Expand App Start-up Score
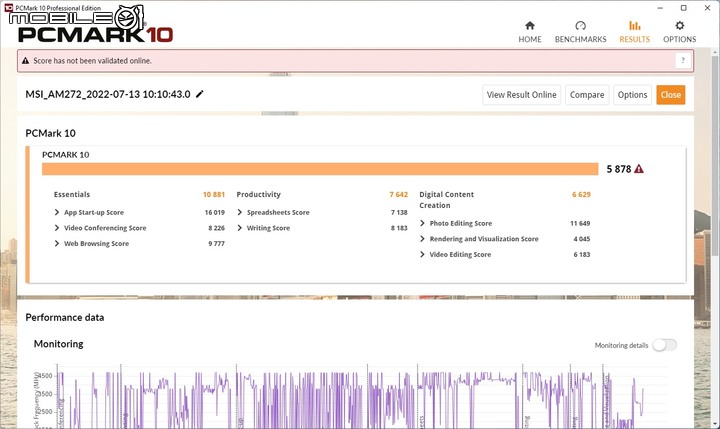 tap(57, 212)
